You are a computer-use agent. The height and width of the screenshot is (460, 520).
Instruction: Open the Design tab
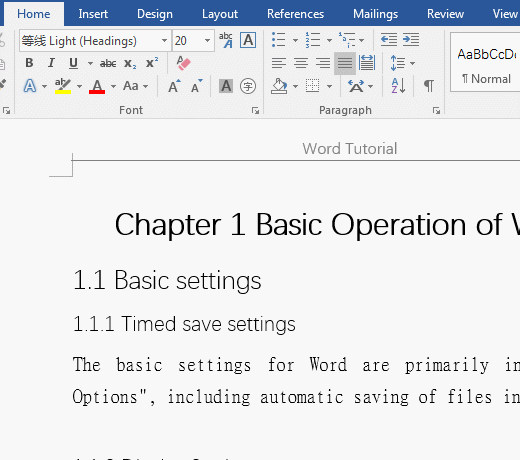(155, 14)
